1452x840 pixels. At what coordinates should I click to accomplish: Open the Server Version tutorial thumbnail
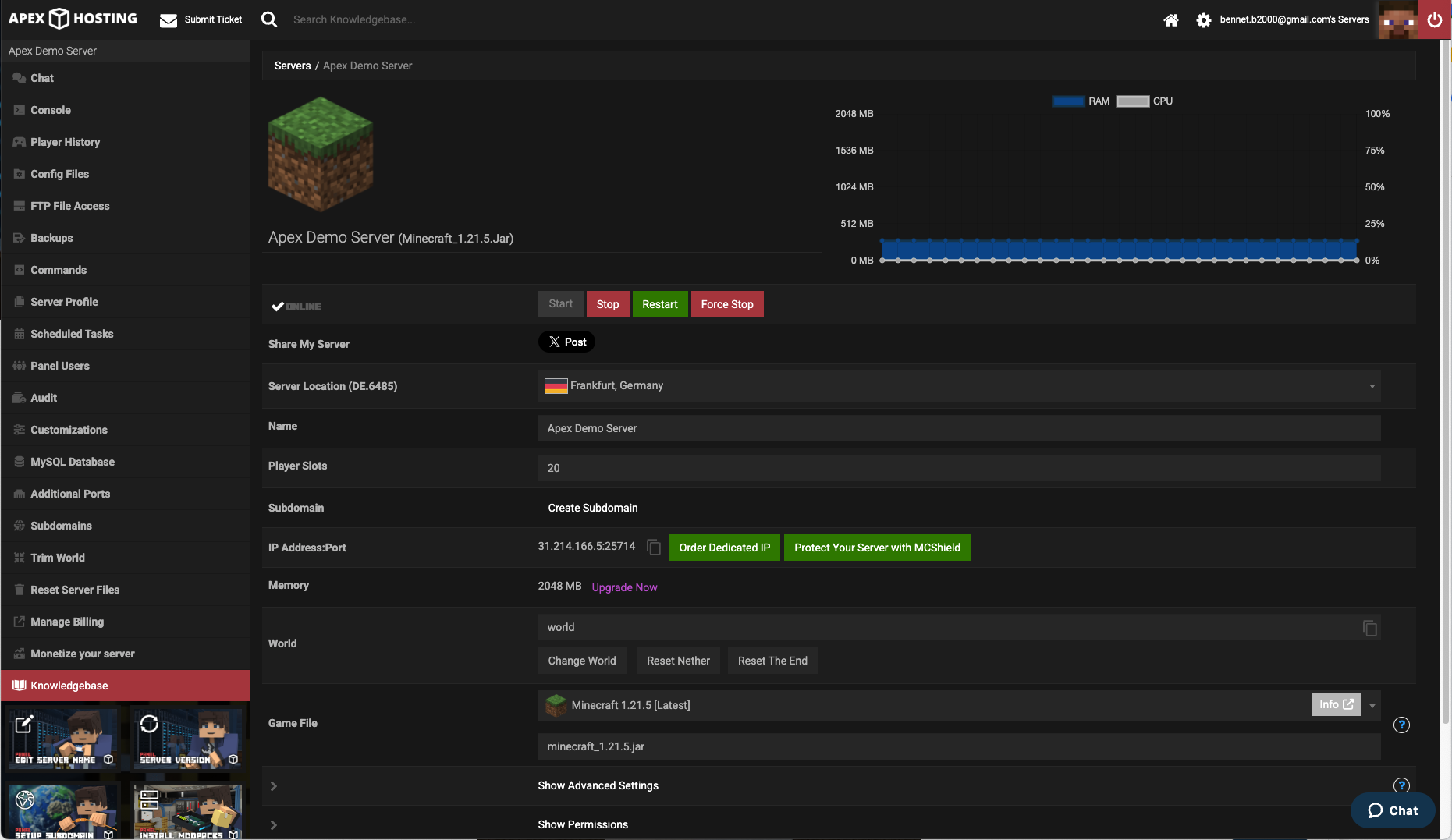(187, 738)
